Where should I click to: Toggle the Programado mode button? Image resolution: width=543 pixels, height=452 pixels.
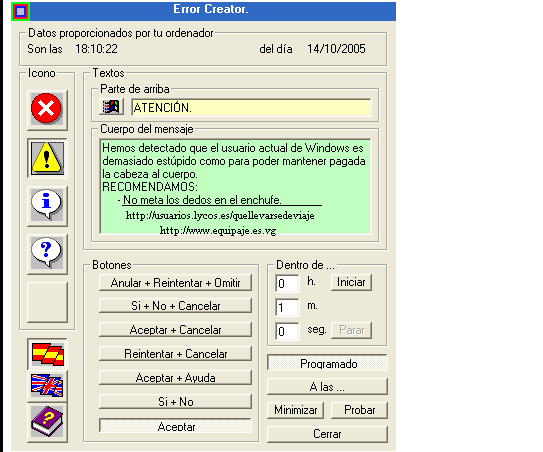tap(327, 363)
